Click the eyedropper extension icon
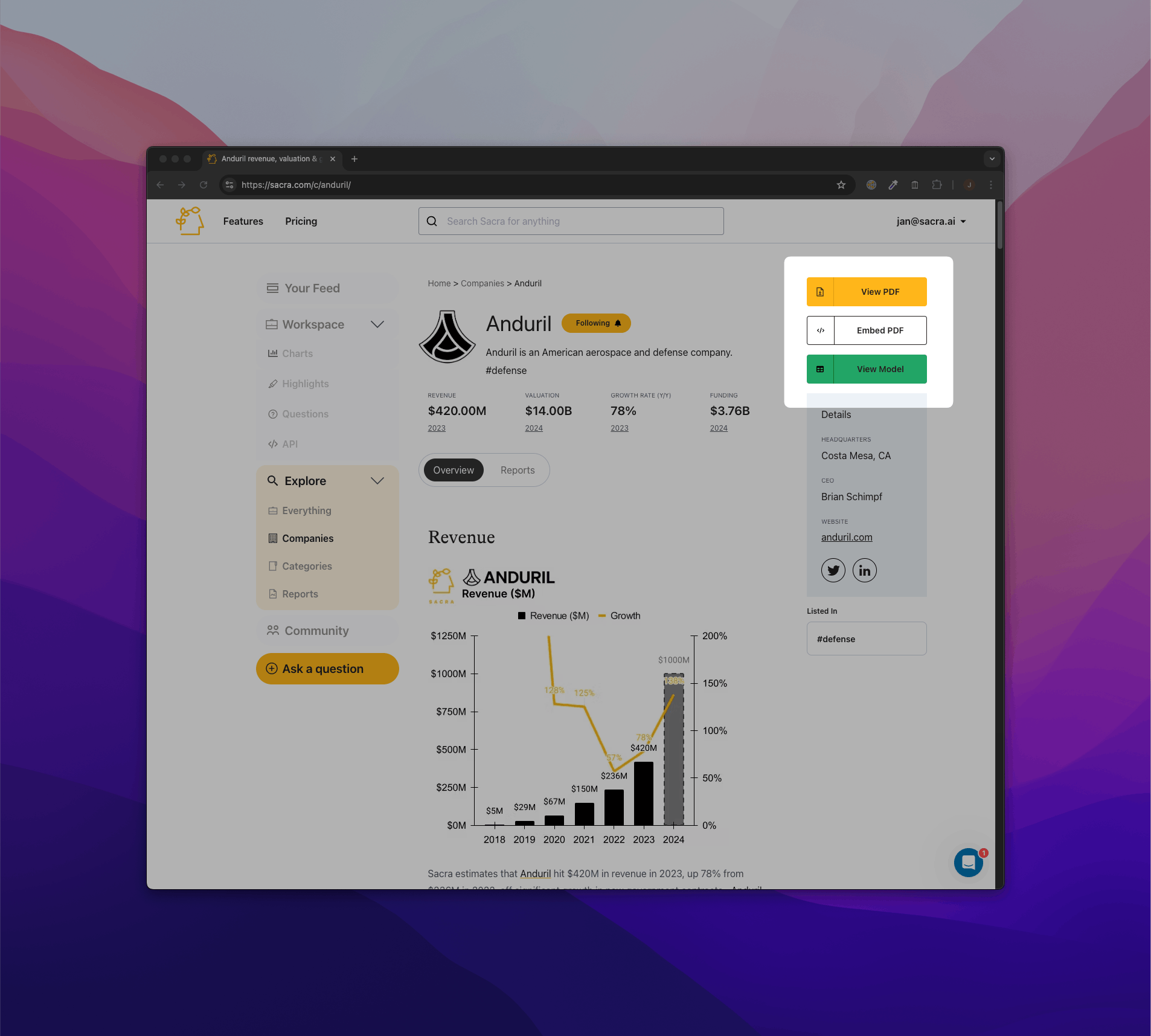The height and width of the screenshot is (1036, 1151). 893,185
